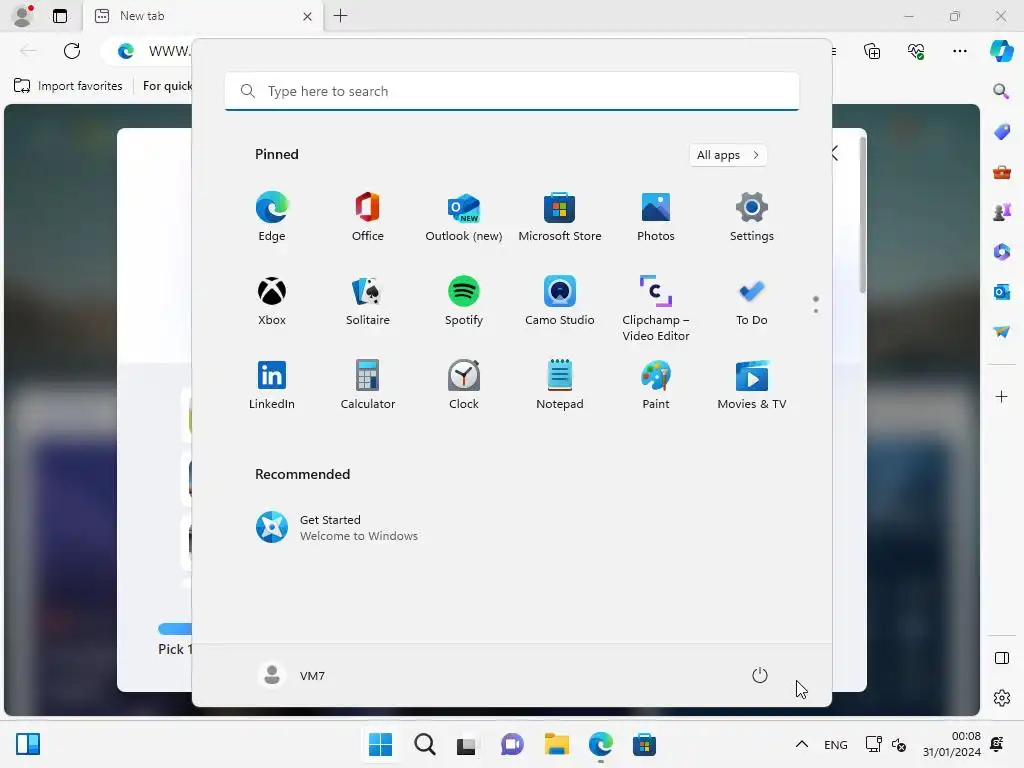
Task: Open Get Started recommended item
Action: [x=336, y=528]
